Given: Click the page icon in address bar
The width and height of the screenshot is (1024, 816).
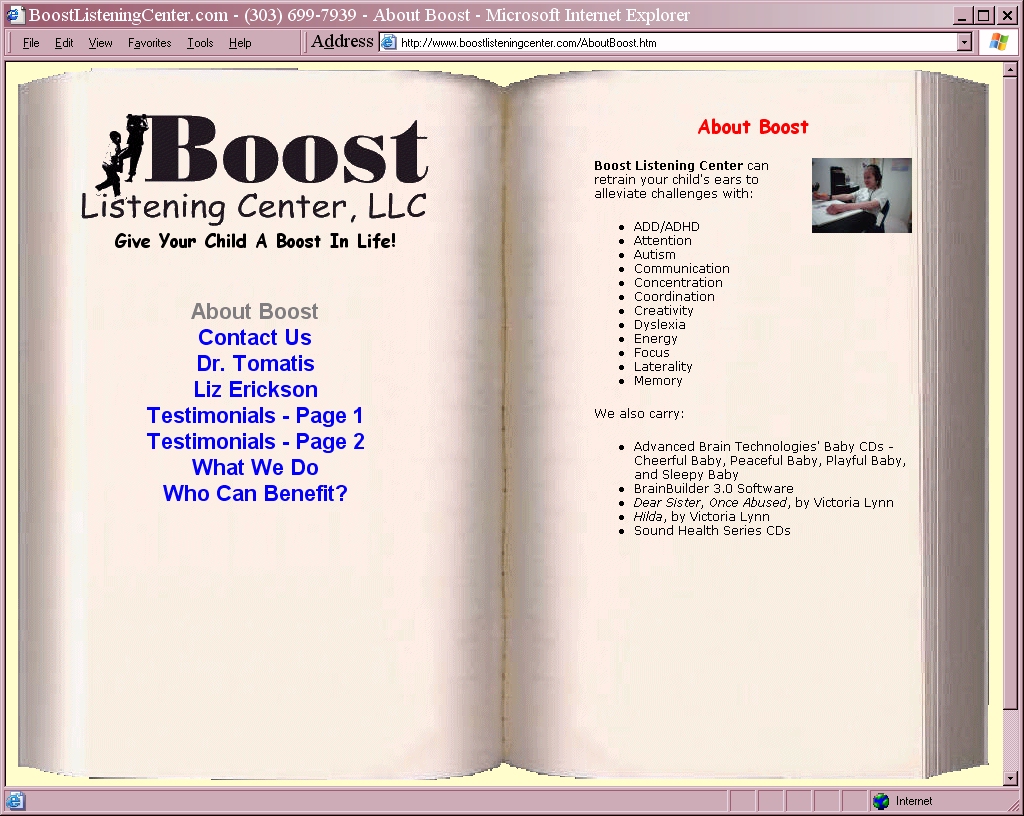Looking at the screenshot, I should pos(389,42).
